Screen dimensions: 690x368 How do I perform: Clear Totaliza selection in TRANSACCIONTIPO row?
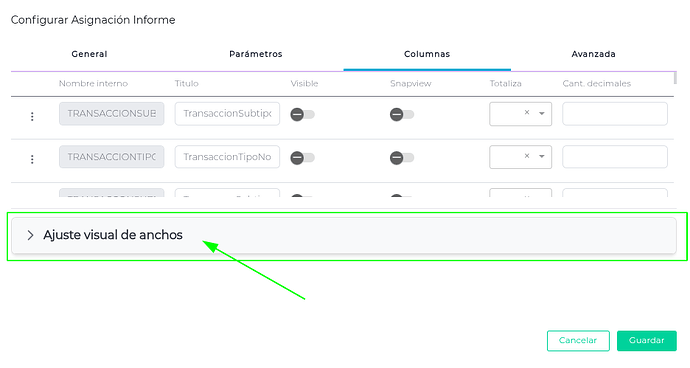click(x=527, y=156)
